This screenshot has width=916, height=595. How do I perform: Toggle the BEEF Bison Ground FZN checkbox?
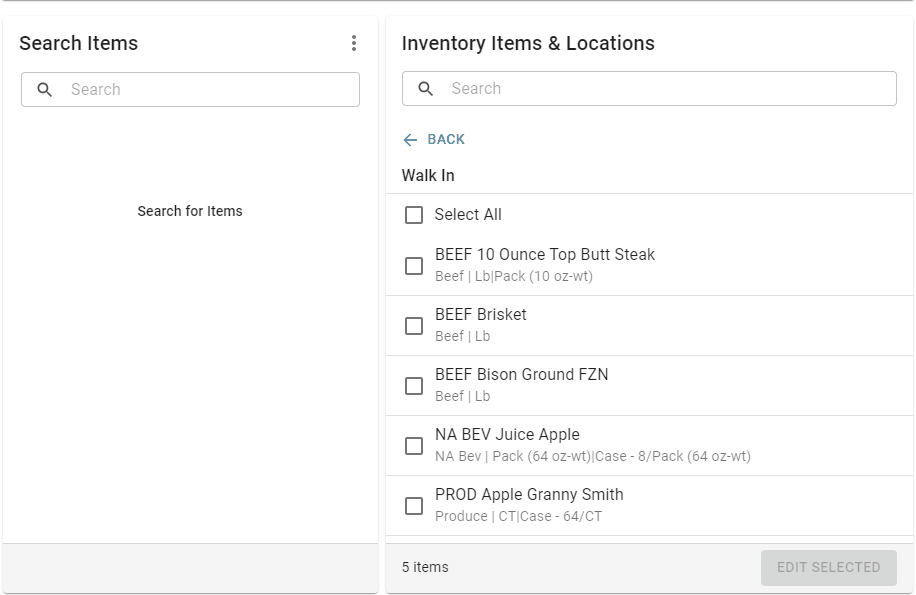click(414, 386)
